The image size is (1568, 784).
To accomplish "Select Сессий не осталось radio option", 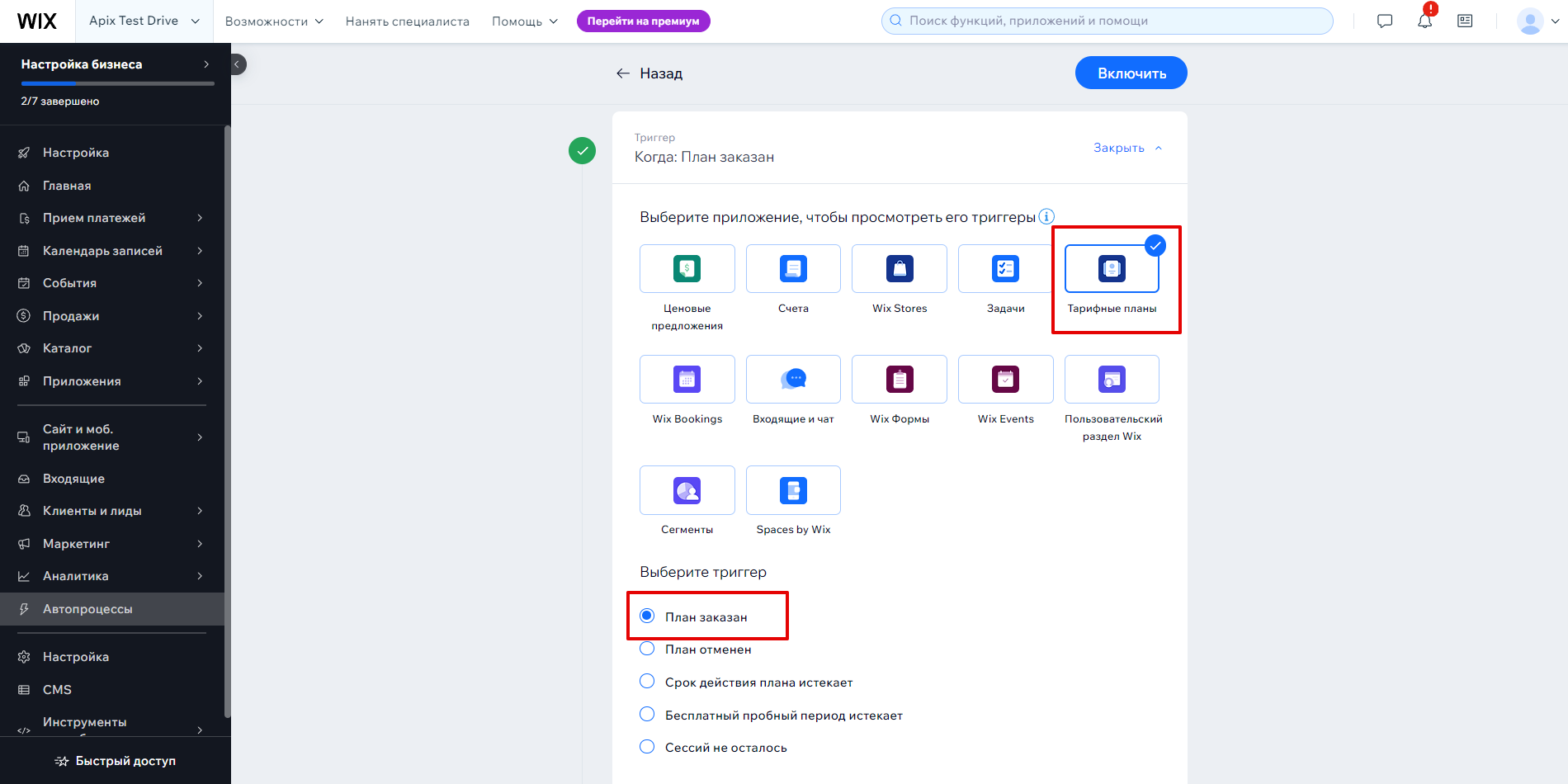I will pyautogui.click(x=647, y=747).
